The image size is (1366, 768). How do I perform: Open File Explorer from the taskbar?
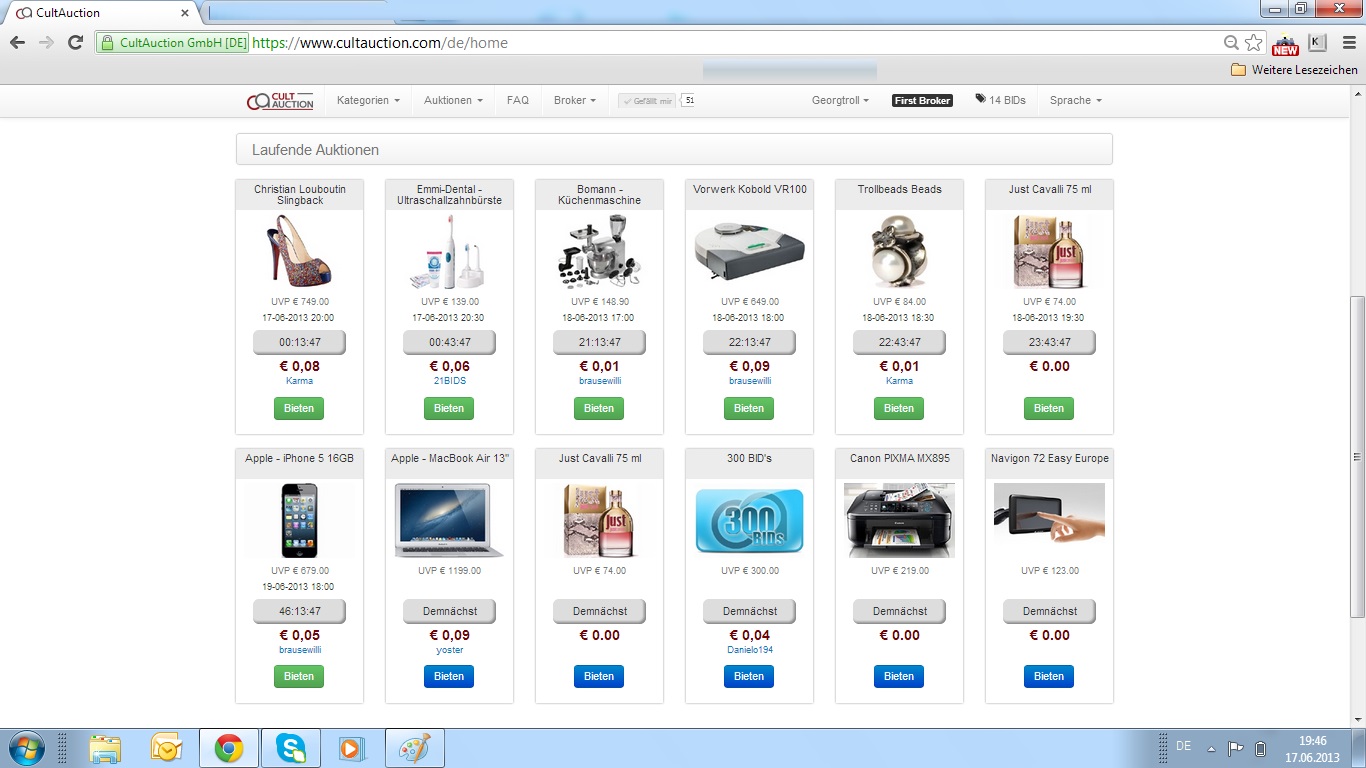pyautogui.click(x=105, y=748)
